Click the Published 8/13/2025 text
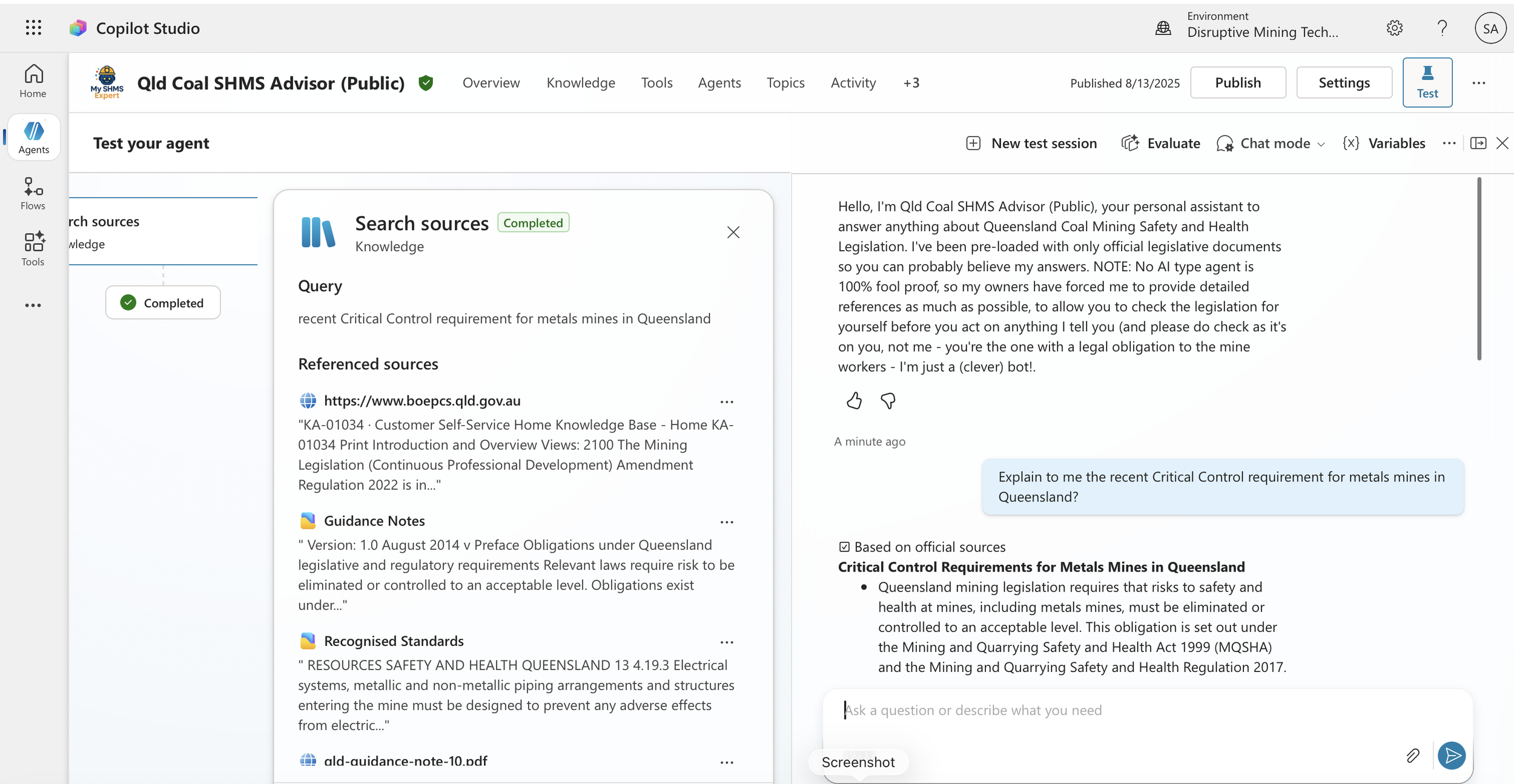The height and width of the screenshot is (784, 1514). coord(1125,83)
